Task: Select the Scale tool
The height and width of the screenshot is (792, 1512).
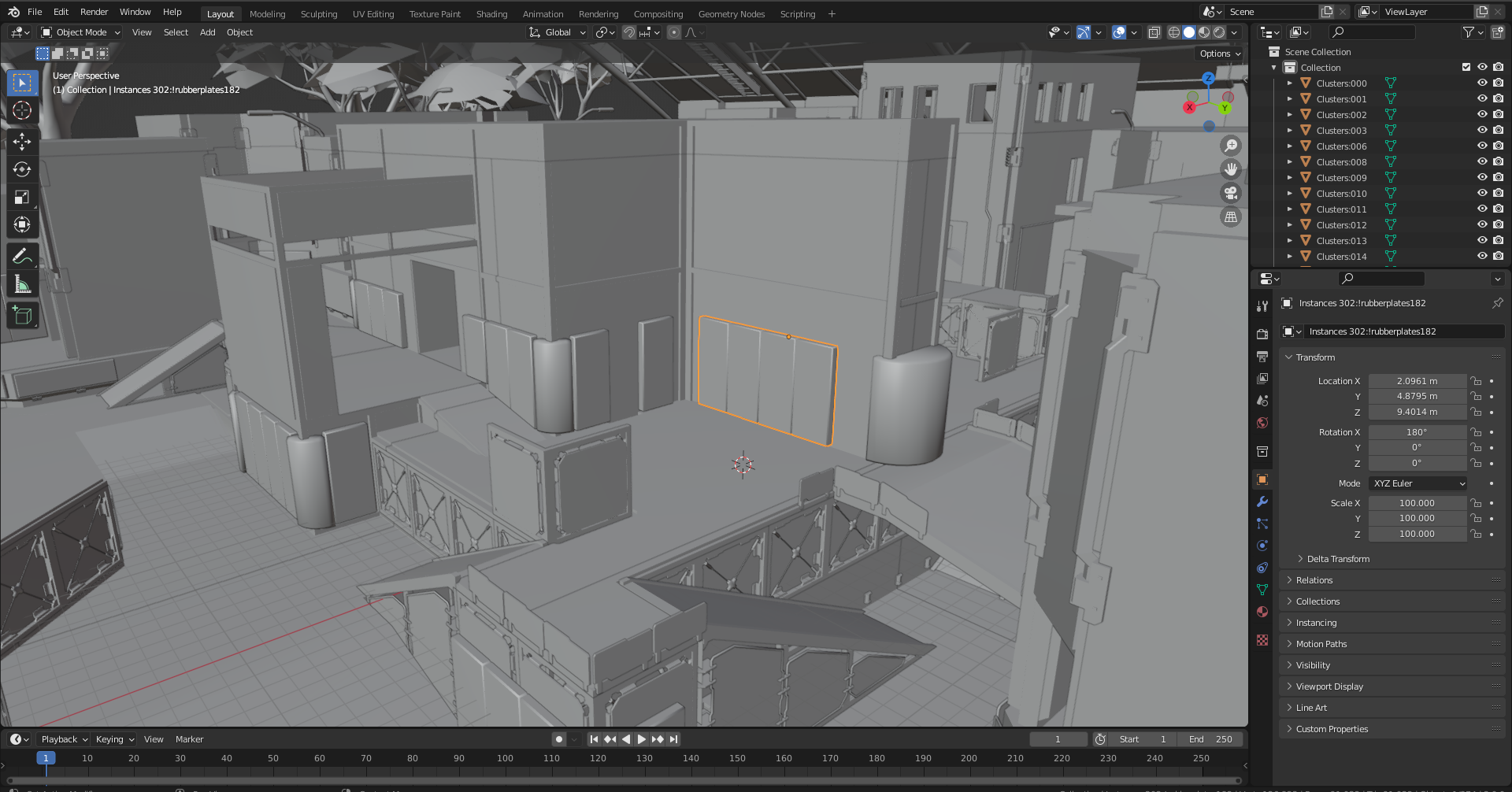Action: click(22, 198)
